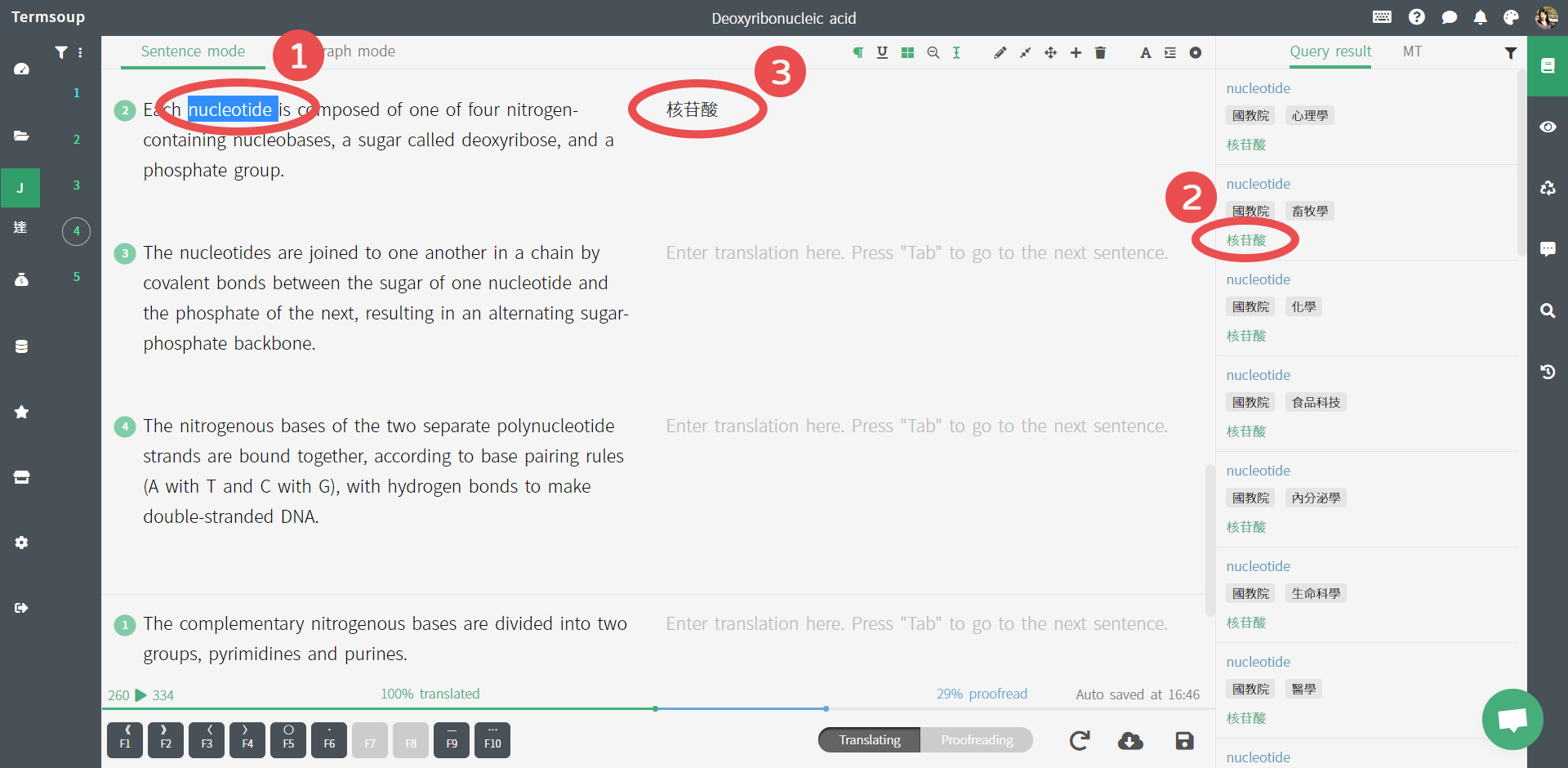Open the comments icon in right sidebar
The height and width of the screenshot is (768, 1568).
coord(1548,249)
